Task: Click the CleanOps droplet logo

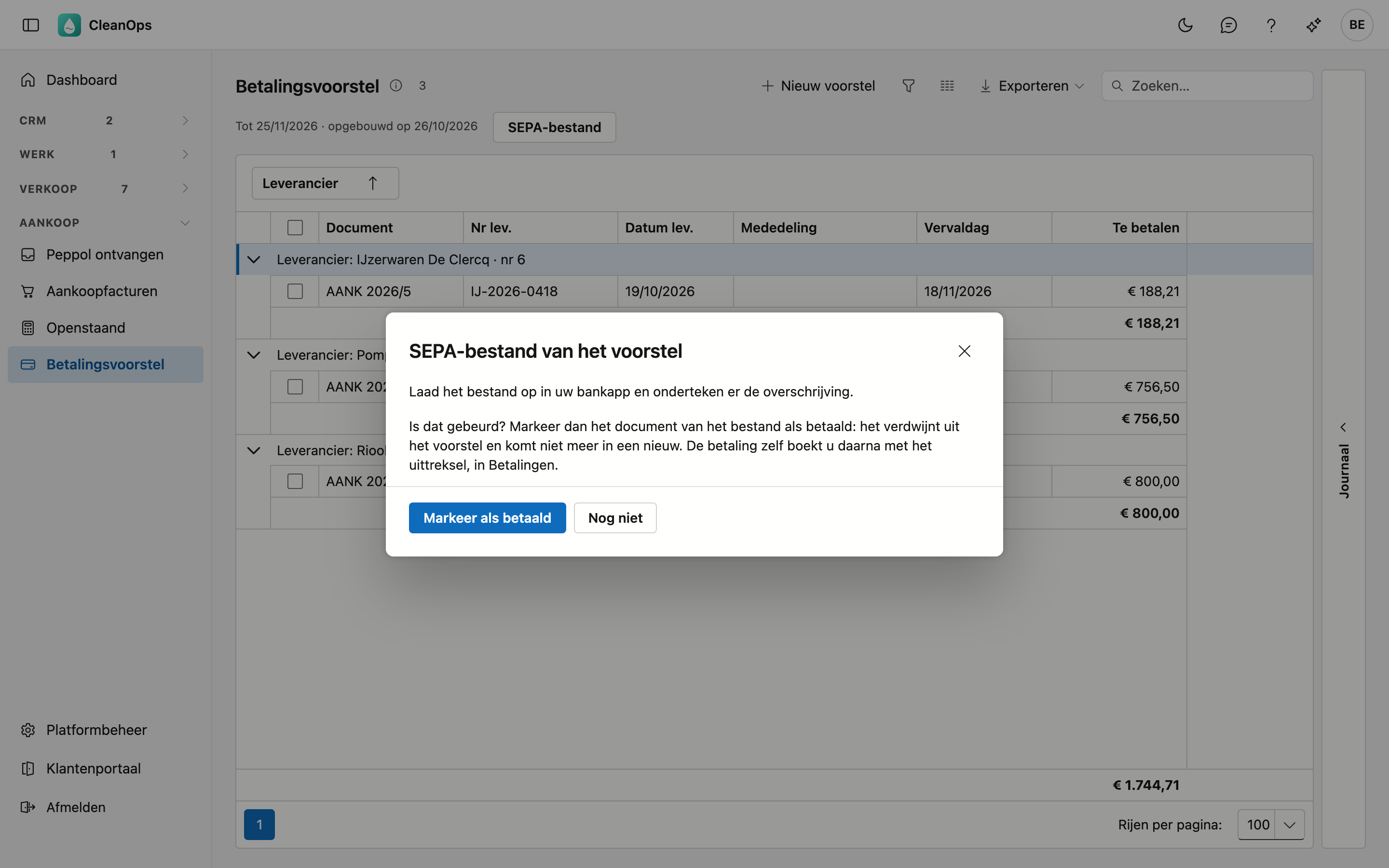Action: [x=69, y=25]
